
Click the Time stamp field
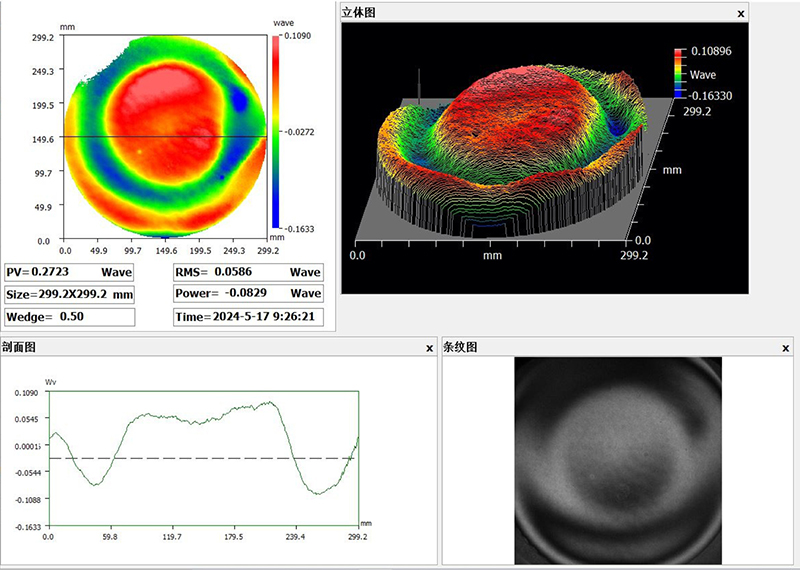pyautogui.click(x=248, y=317)
